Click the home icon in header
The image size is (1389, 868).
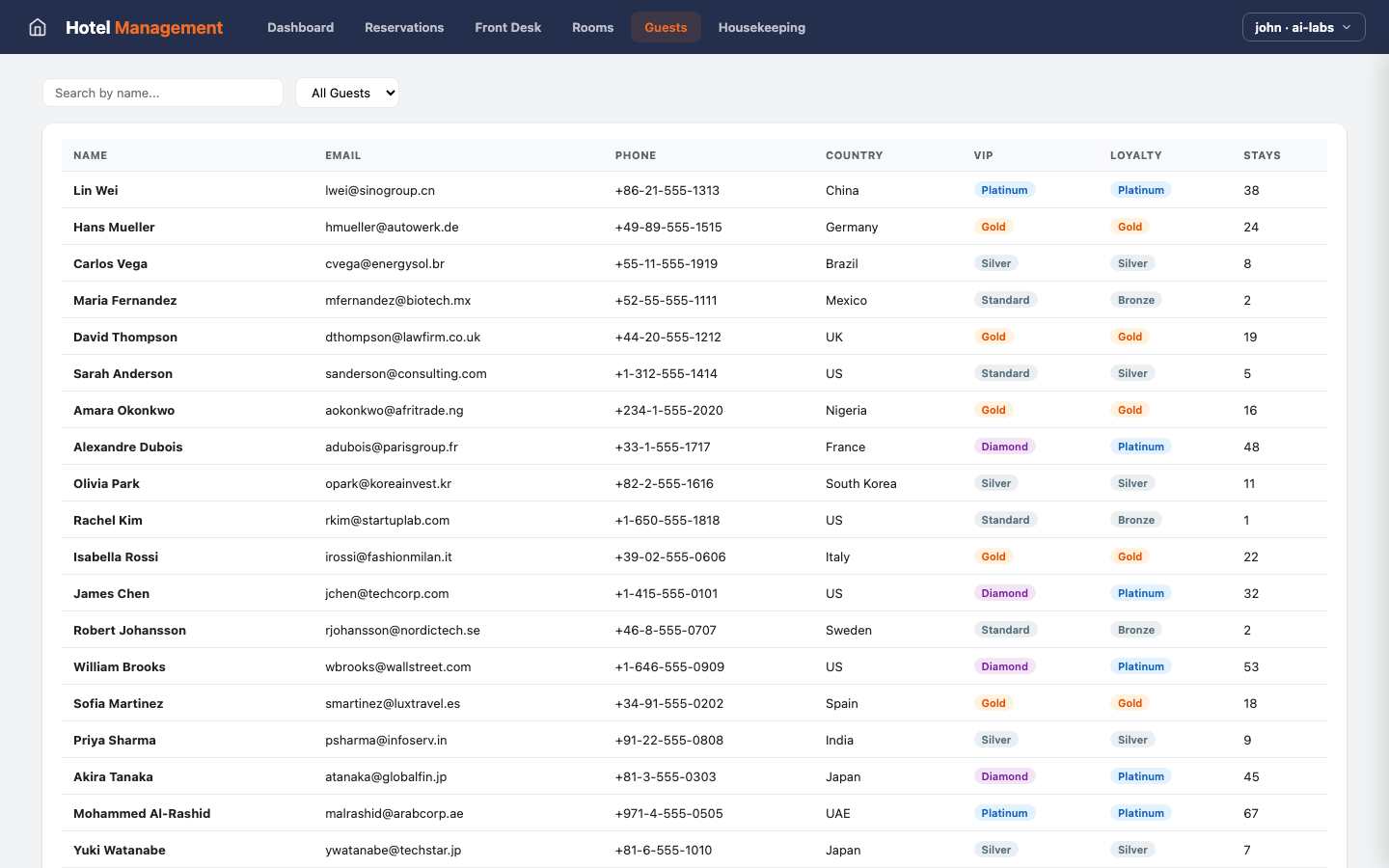point(38,27)
